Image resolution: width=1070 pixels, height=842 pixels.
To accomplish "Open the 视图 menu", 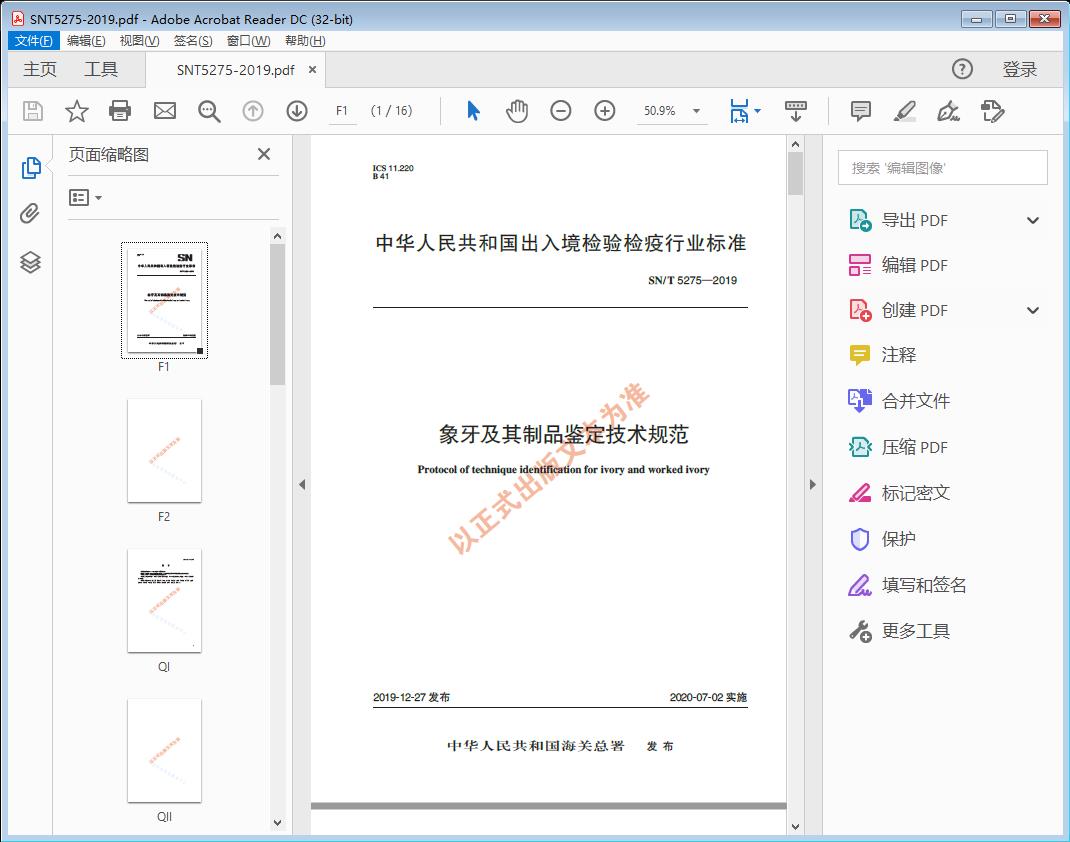I will point(137,40).
